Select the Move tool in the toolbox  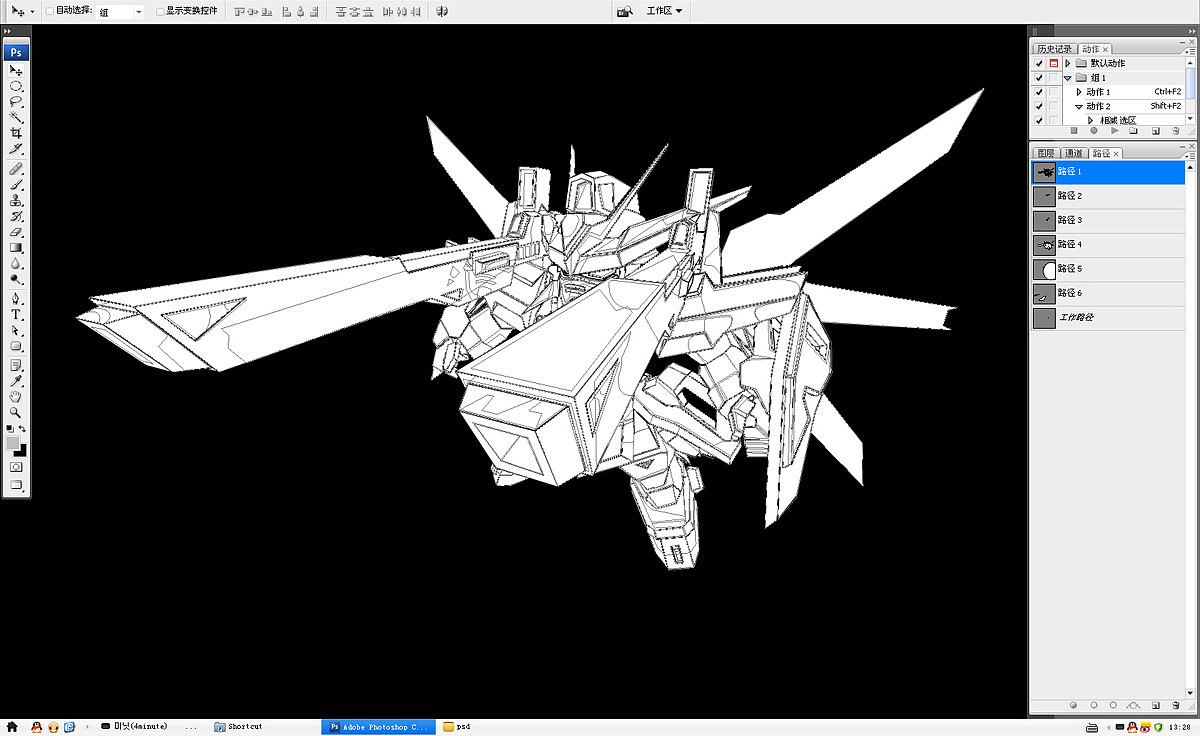tap(16, 71)
